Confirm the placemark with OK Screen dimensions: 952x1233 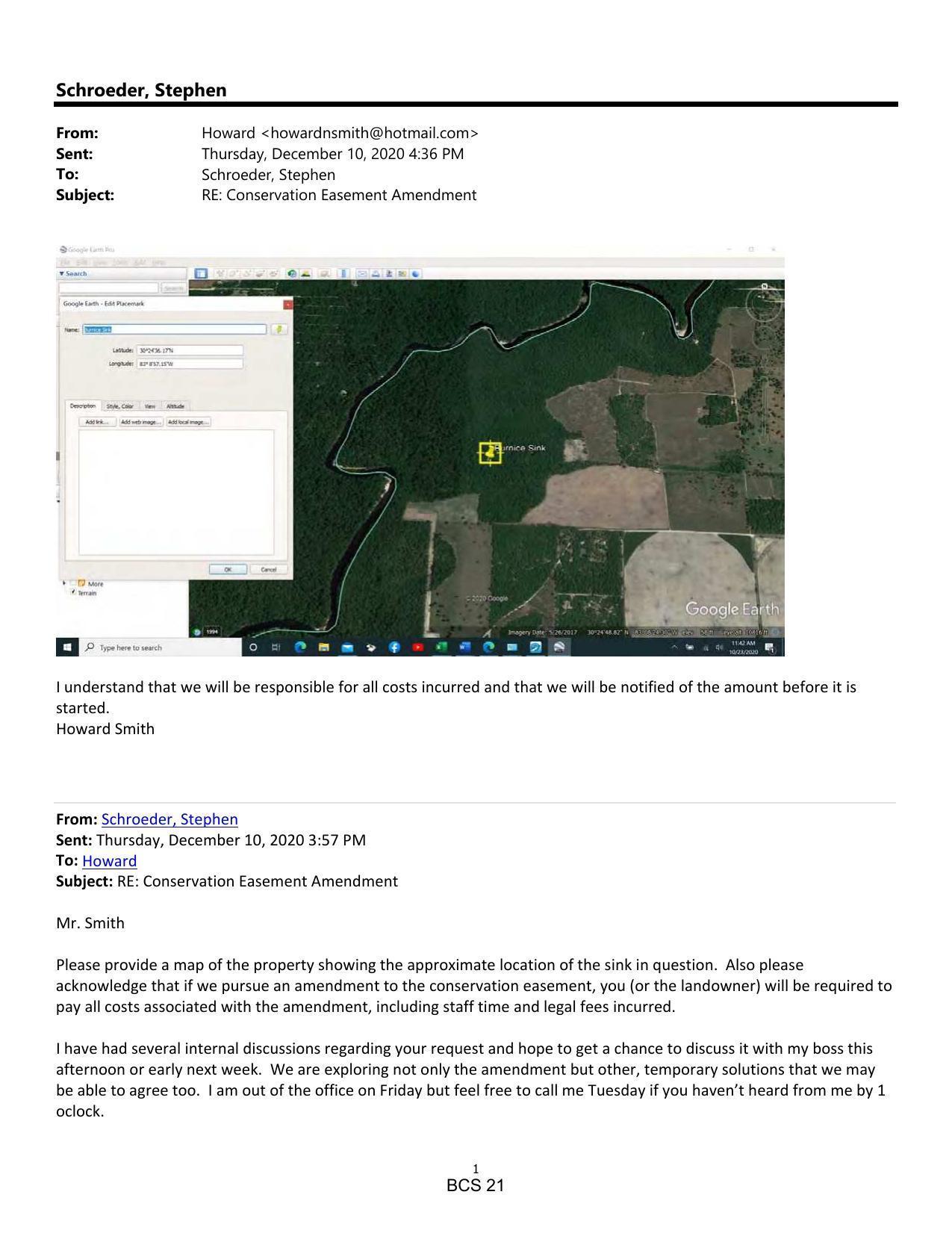click(x=228, y=569)
